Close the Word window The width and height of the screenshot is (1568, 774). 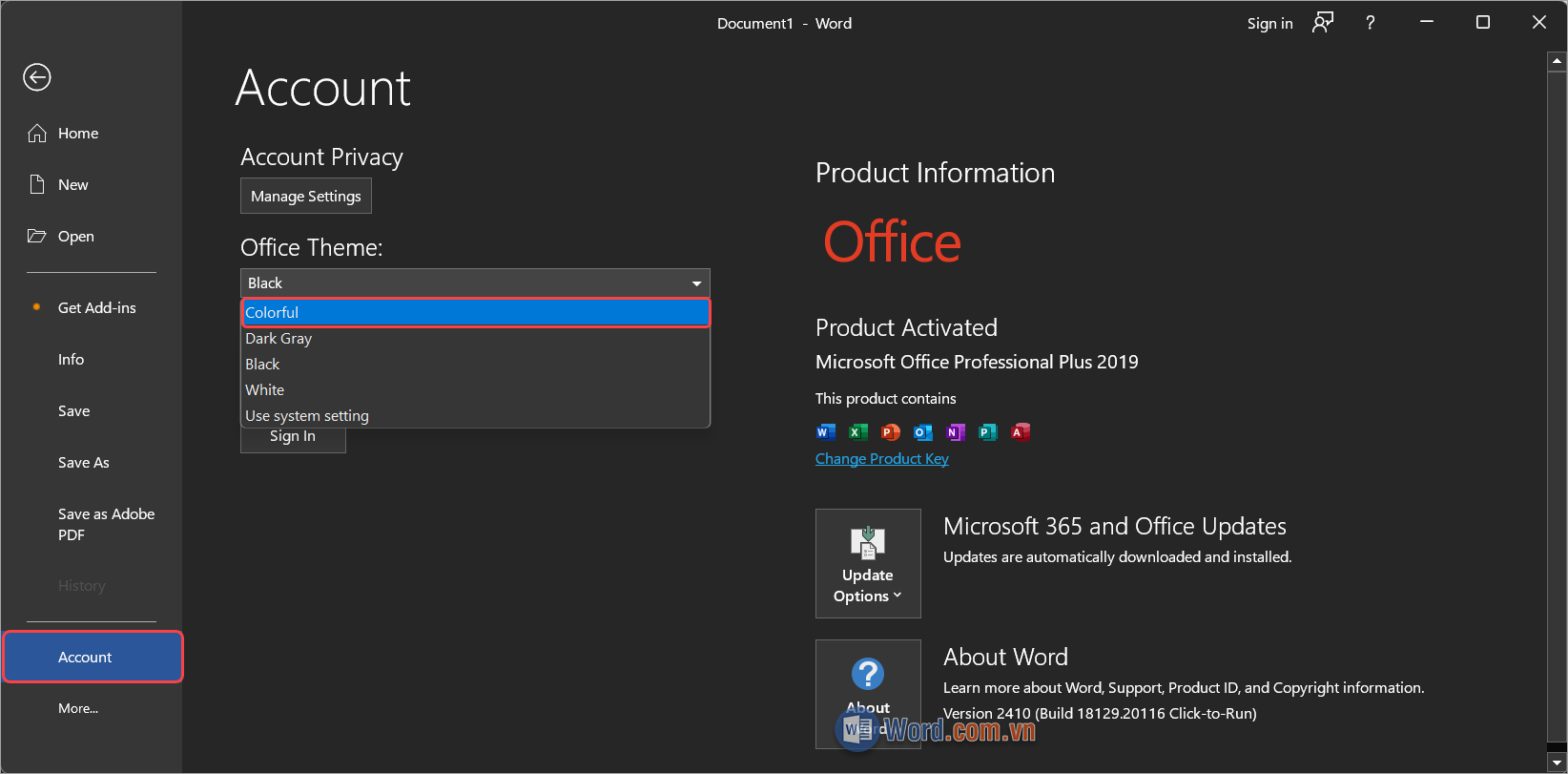1539,23
